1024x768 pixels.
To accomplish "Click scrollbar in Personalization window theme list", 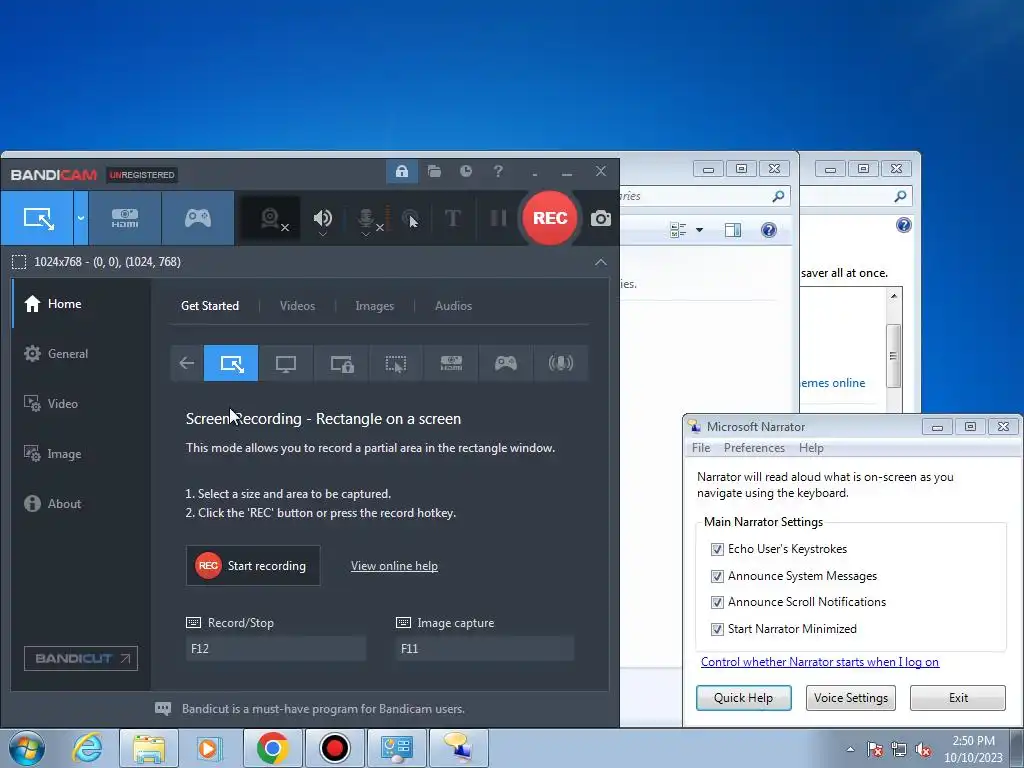I will [893, 356].
